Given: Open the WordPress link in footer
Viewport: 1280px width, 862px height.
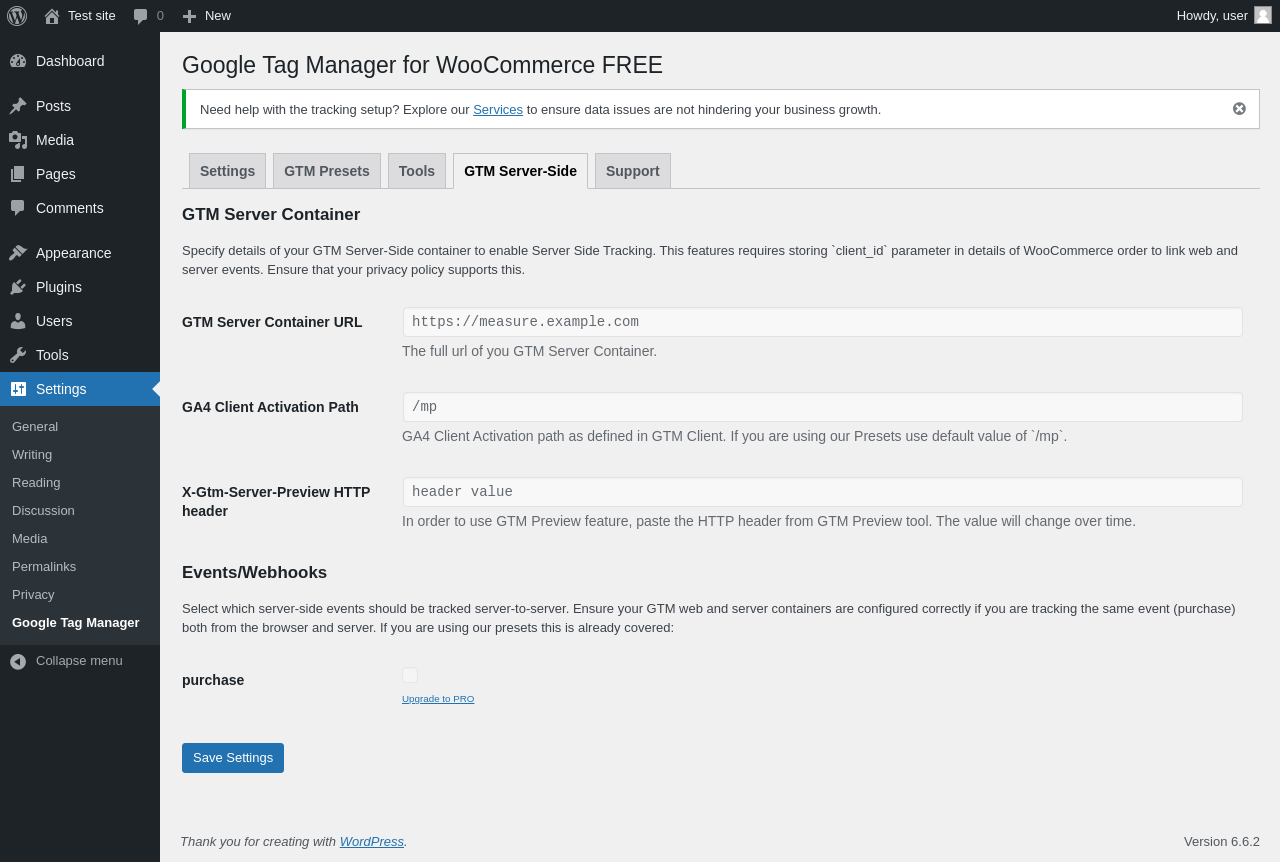Looking at the screenshot, I should 372,842.
